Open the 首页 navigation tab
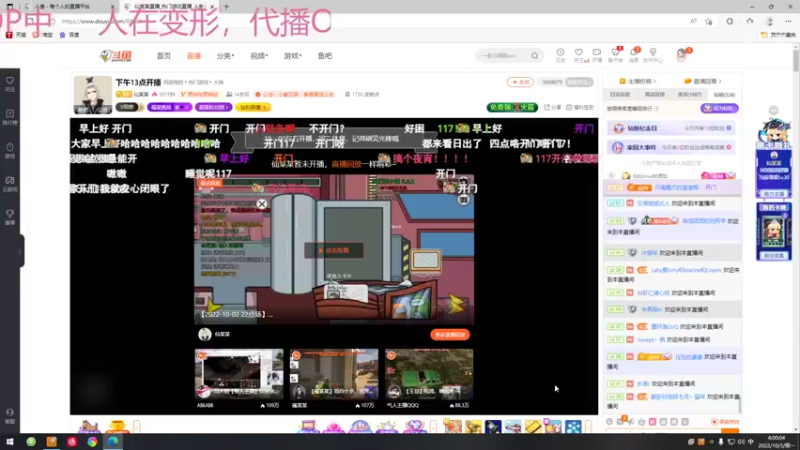800x450 pixels. pyautogui.click(x=164, y=56)
